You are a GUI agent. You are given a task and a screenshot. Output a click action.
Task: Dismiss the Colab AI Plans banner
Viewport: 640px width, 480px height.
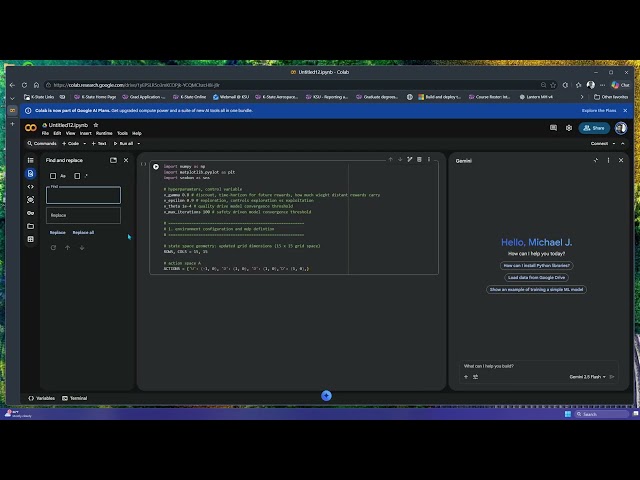point(625,111)
